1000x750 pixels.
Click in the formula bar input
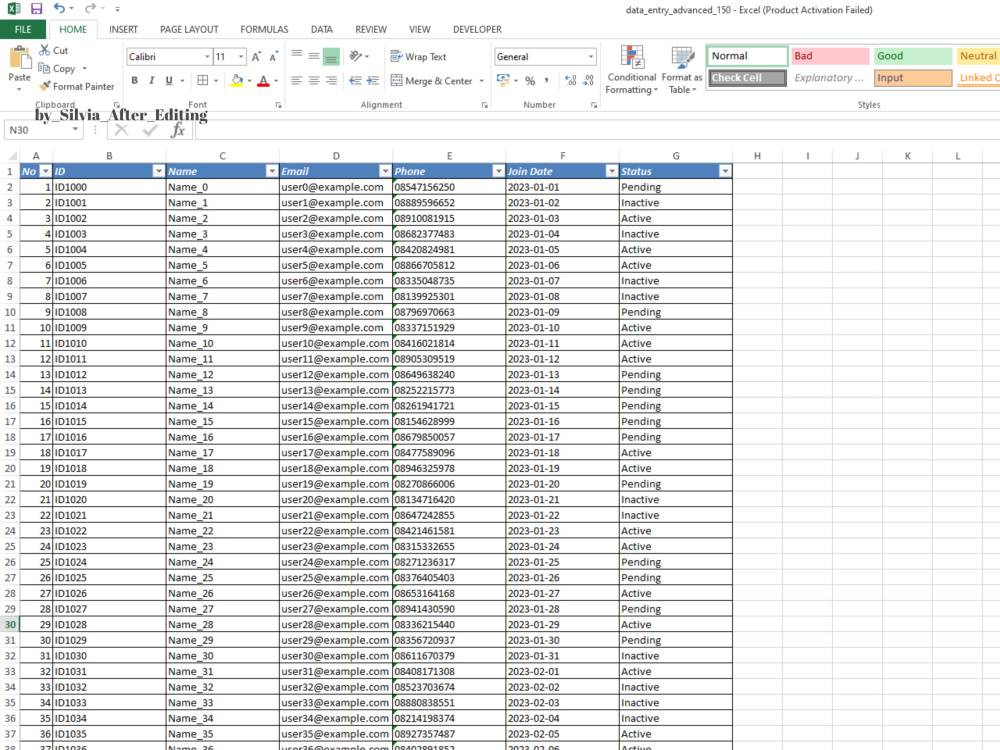pos(597,130)
